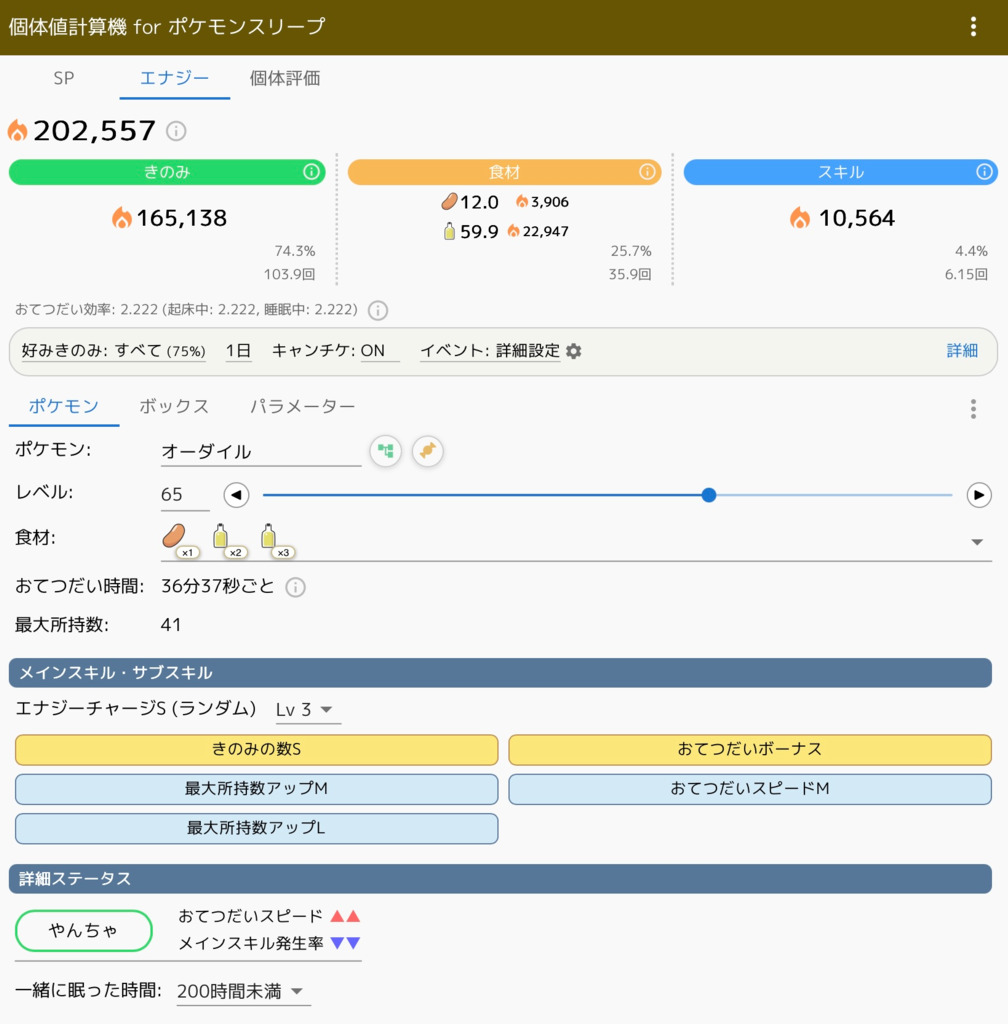Edit Pokémon name field オーダイル
This screenshot has height=1024, width=1008.
point(261,451)
